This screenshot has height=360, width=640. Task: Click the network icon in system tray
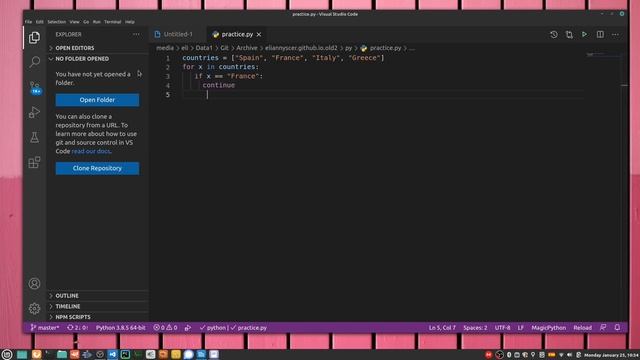coord(561,355)
